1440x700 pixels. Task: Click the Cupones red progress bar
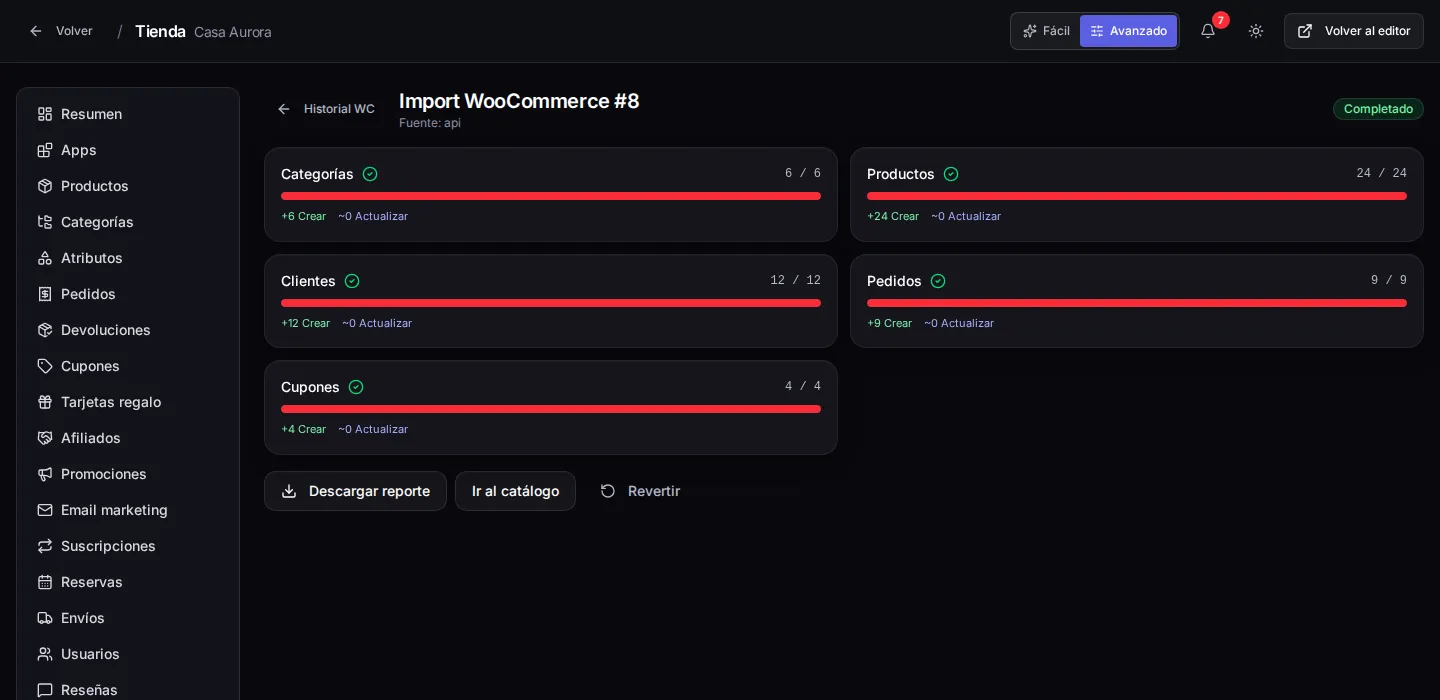click(551, 409)
